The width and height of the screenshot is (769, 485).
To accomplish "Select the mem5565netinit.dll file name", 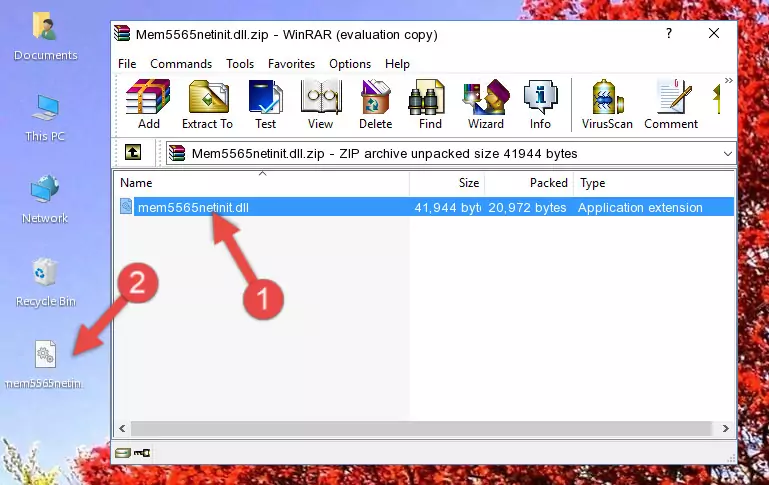I will pos(193,207).
